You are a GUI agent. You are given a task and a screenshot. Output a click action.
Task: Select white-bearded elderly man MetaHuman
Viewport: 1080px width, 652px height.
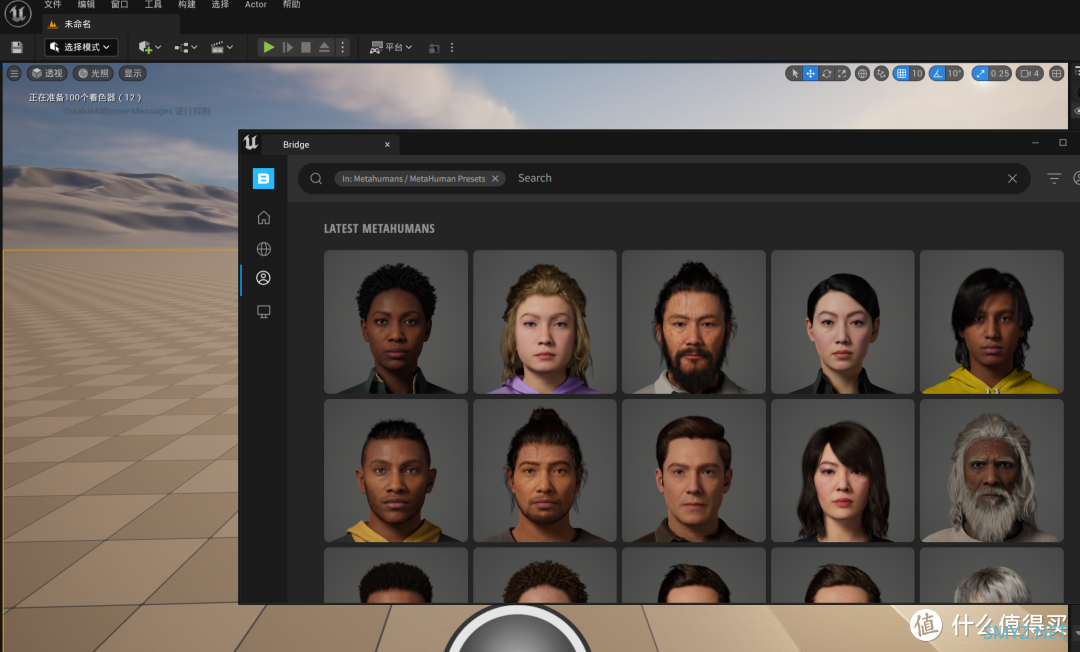(x=991, y=470)
